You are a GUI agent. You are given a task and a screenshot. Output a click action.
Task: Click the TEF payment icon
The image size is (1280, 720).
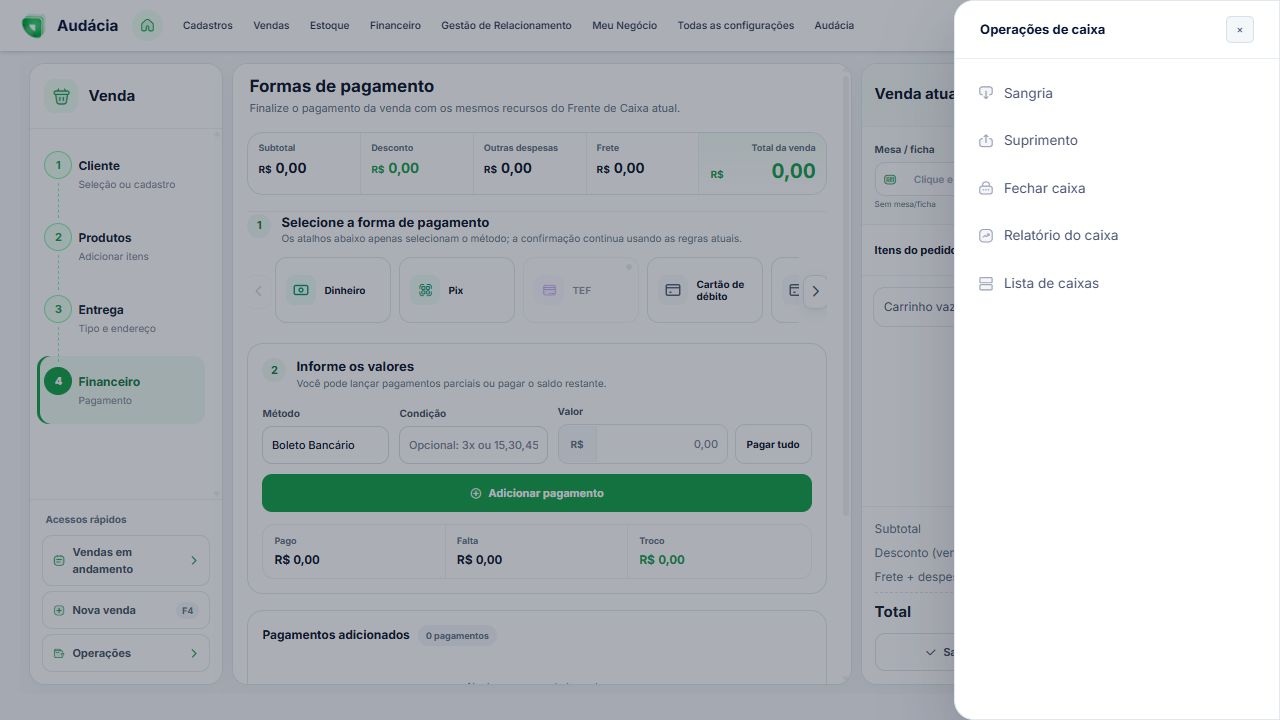[x=549, y=290]
